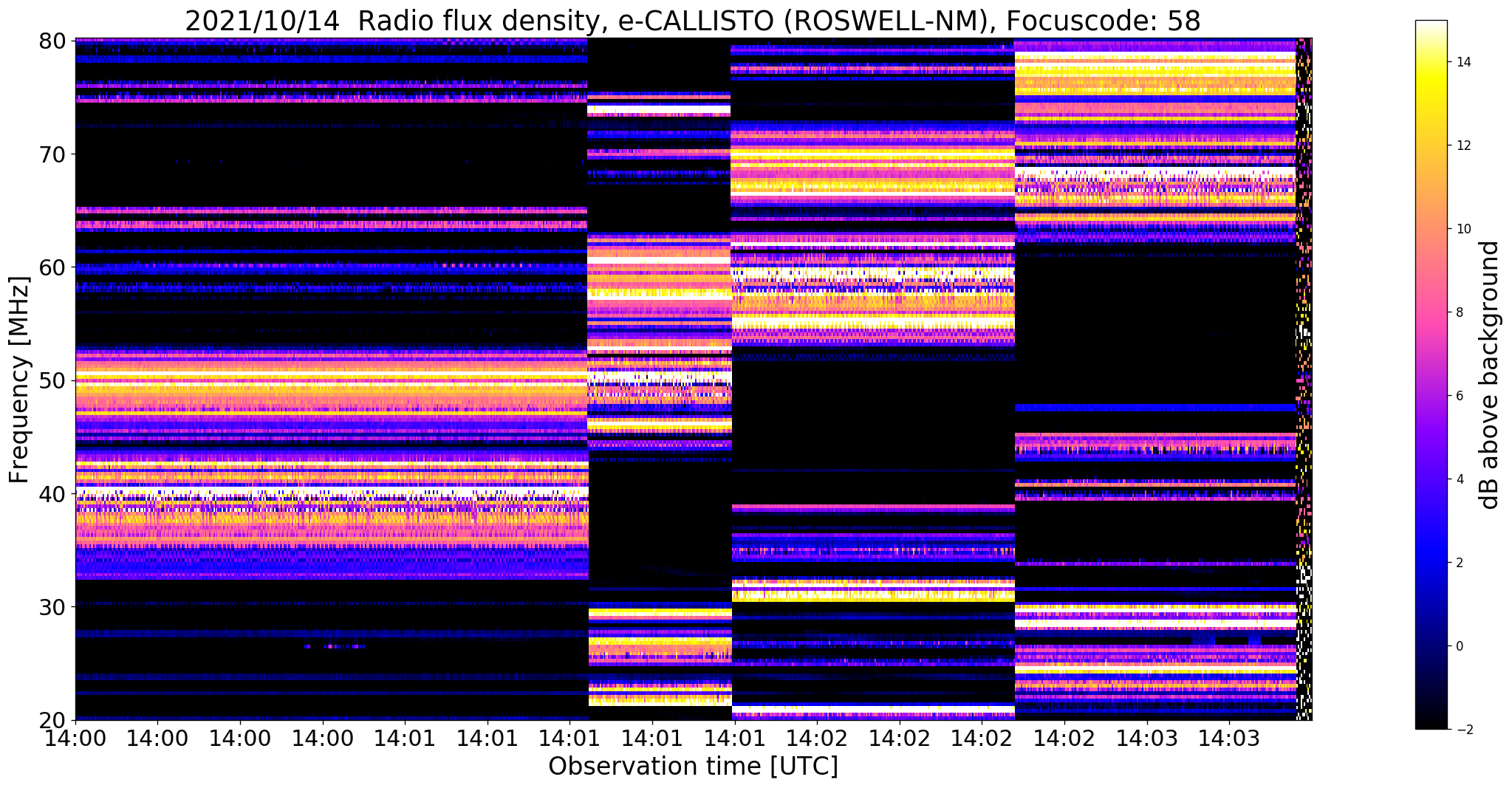Viewport: 1512px width, 788px height.
Task: Click the 4 tick label on the colorbar
Action: [x=1458, y=479]
